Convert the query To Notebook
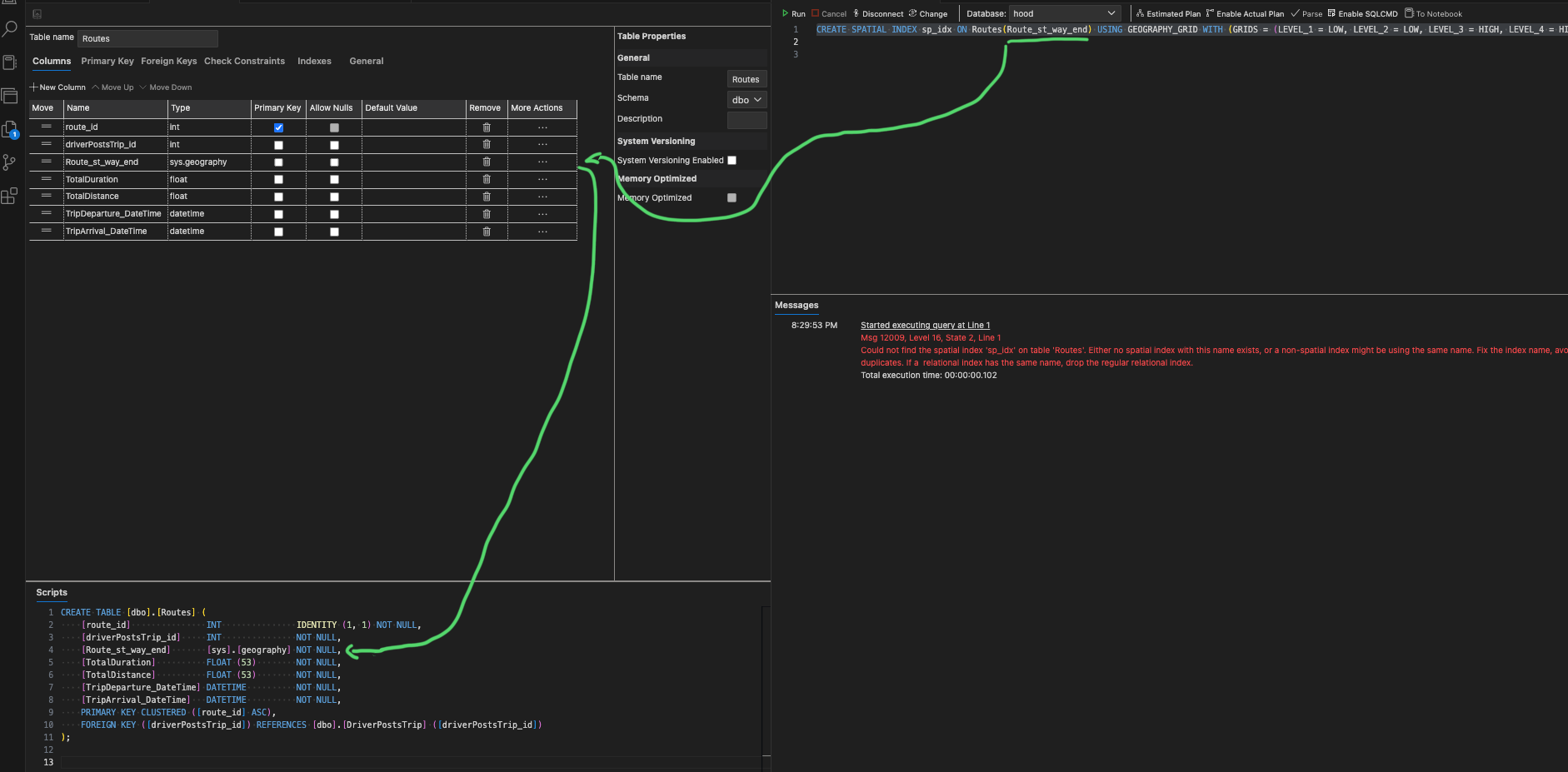 click(x=1433, y=13)
